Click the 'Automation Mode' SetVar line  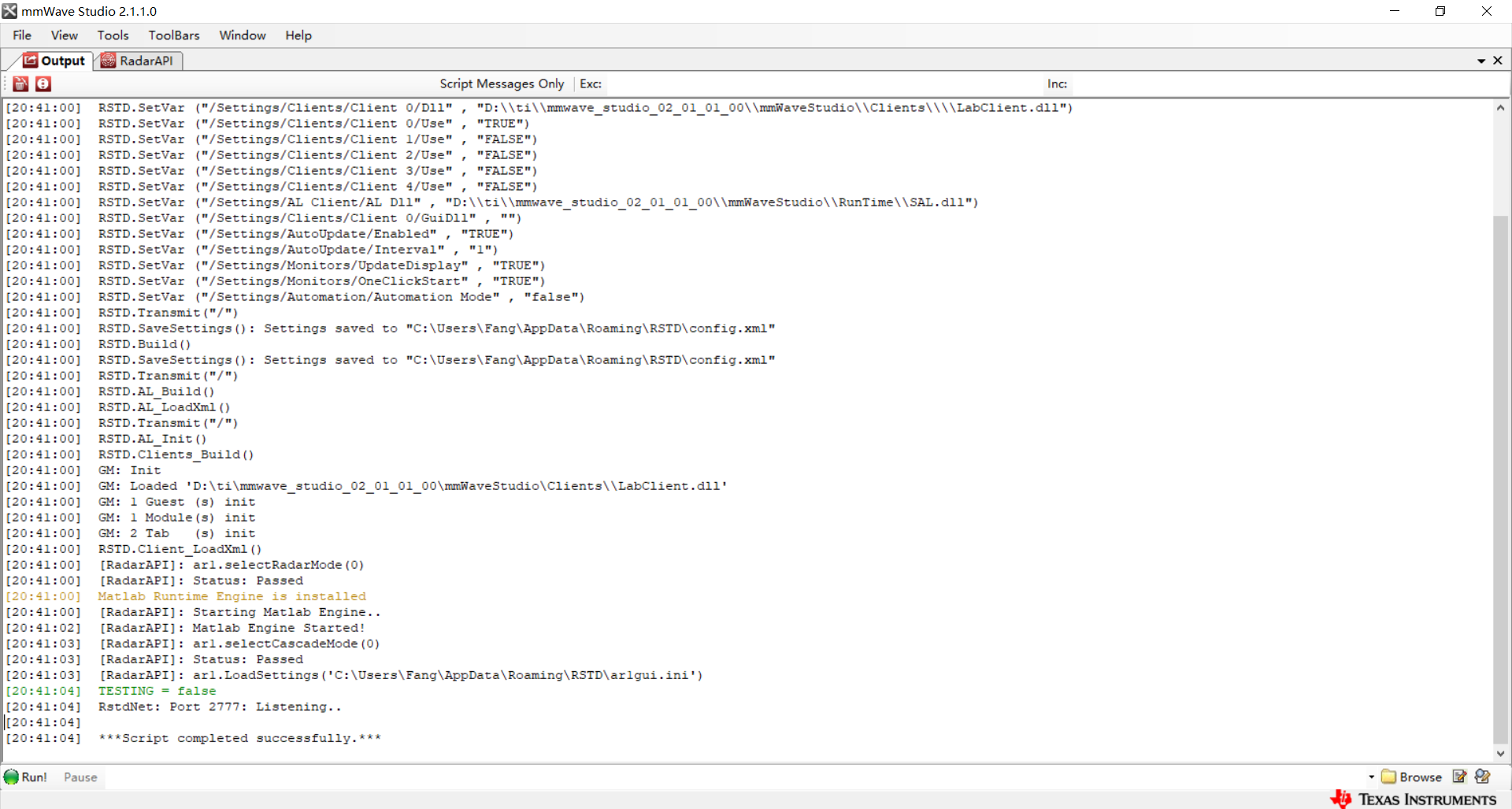(341, 297)
